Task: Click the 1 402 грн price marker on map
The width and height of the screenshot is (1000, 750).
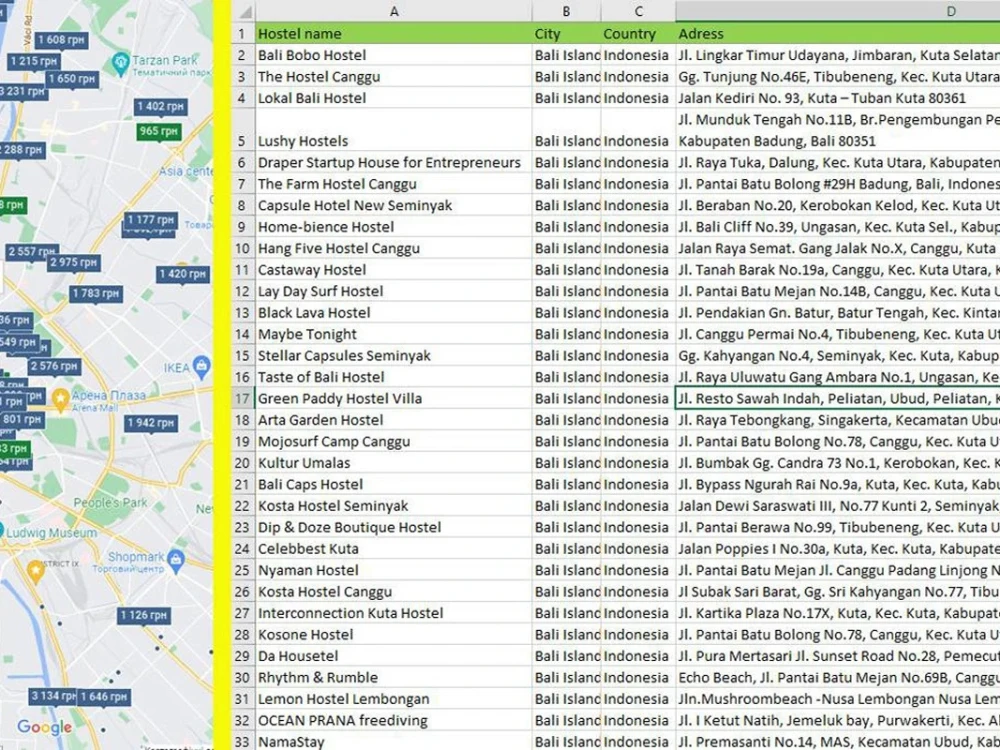Action: 160,107
